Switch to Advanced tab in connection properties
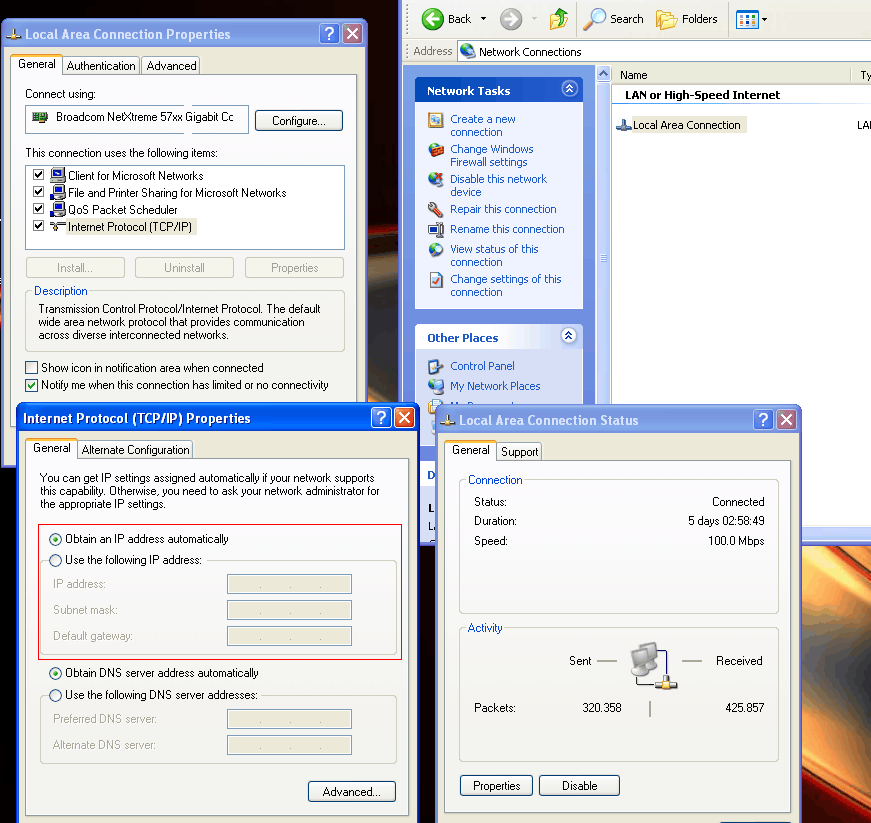The image size is (871, 823). click(171, 66)
